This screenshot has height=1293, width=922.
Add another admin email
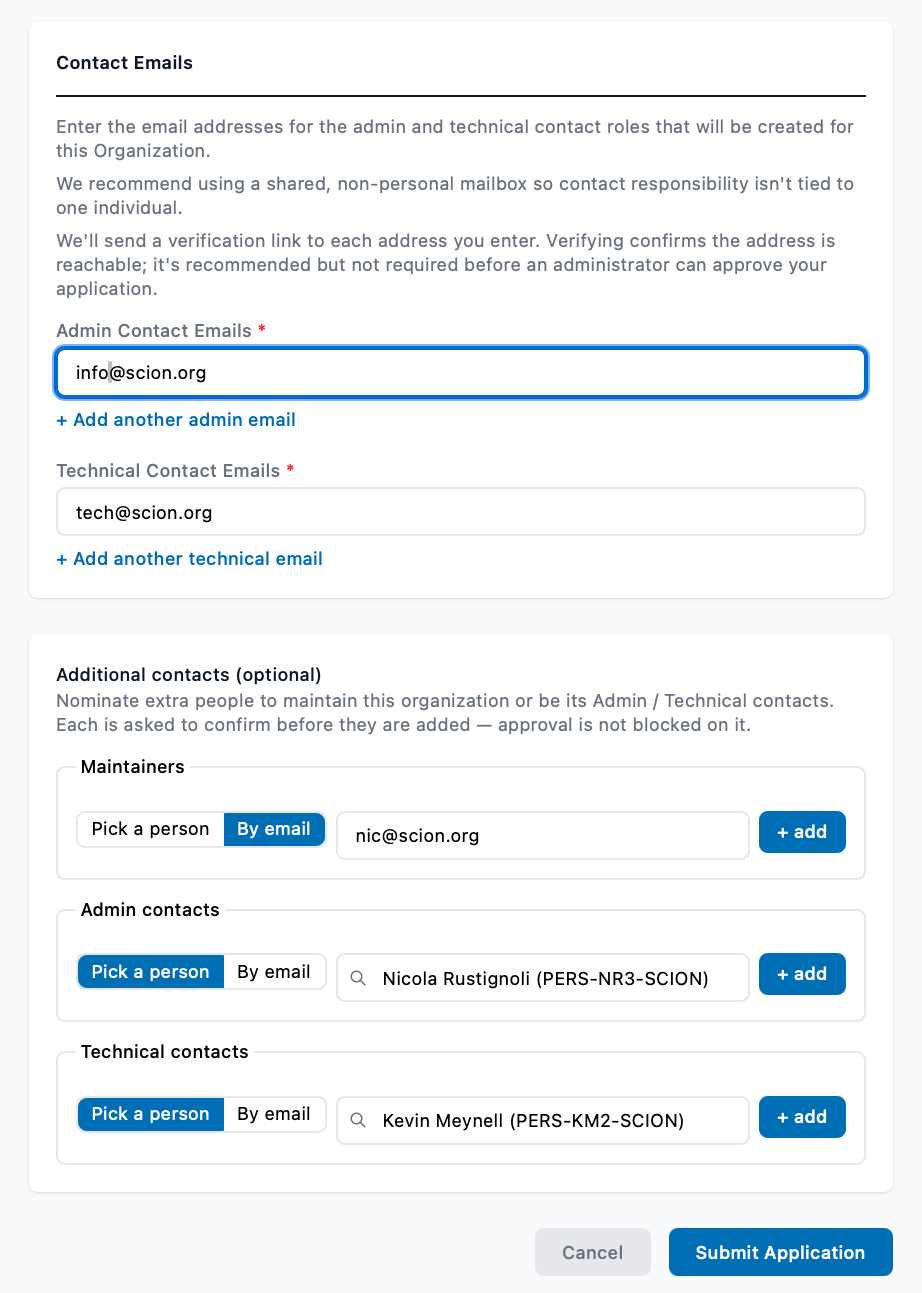[x=176, y=420]
